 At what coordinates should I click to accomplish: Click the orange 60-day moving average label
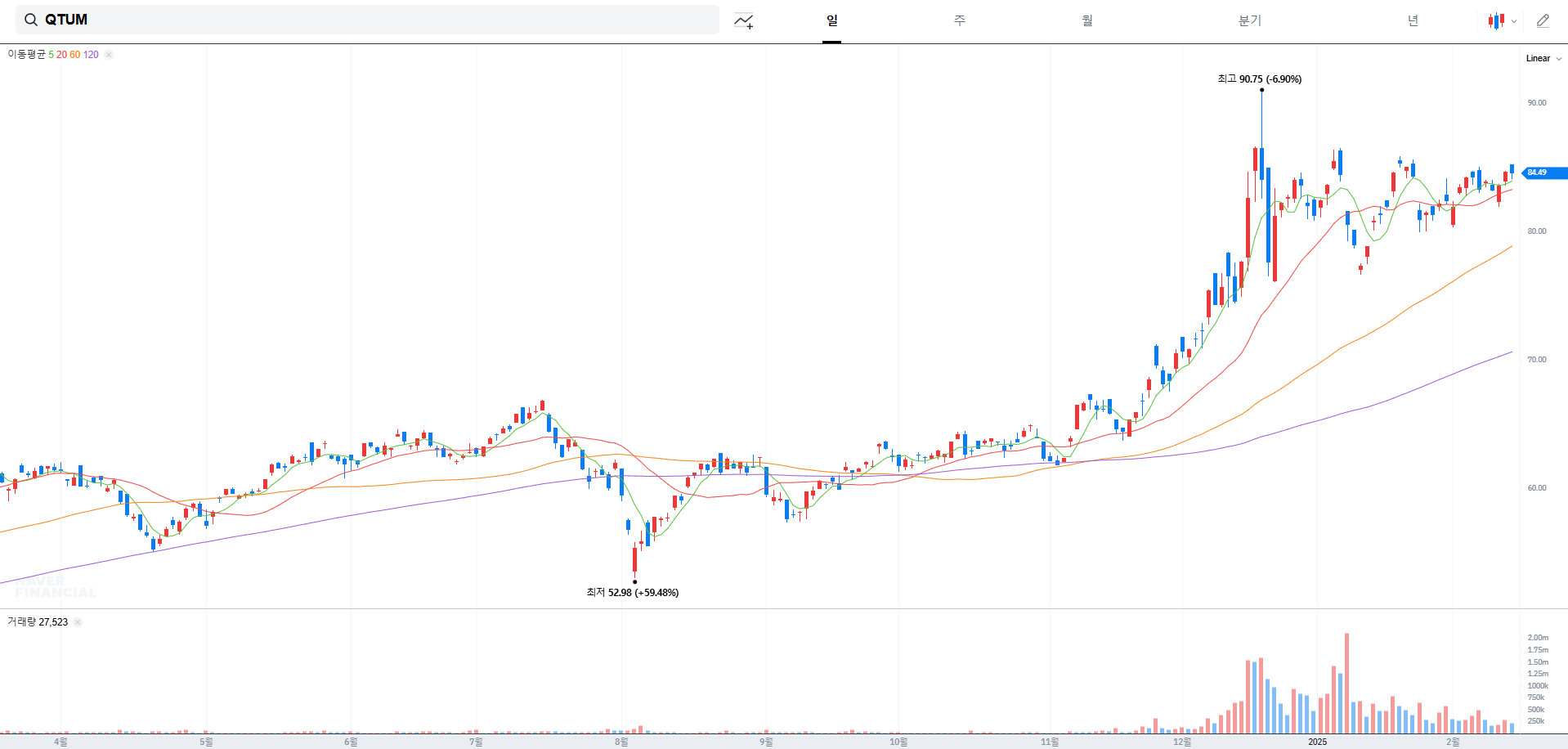74,55
